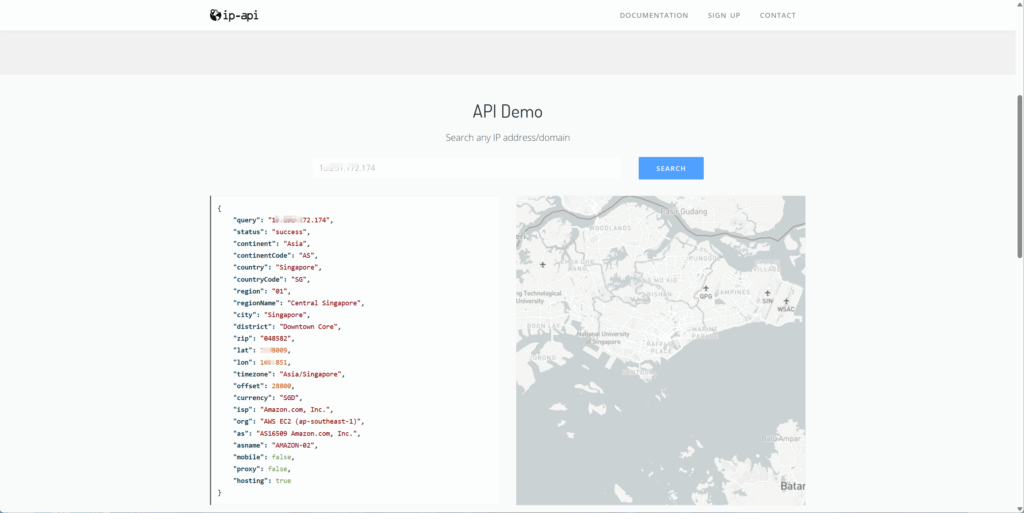The height and width of the screenshot is (513, 1024).
Task: Select the "city": "Singapore" line
Action: [x=271, y=315]
